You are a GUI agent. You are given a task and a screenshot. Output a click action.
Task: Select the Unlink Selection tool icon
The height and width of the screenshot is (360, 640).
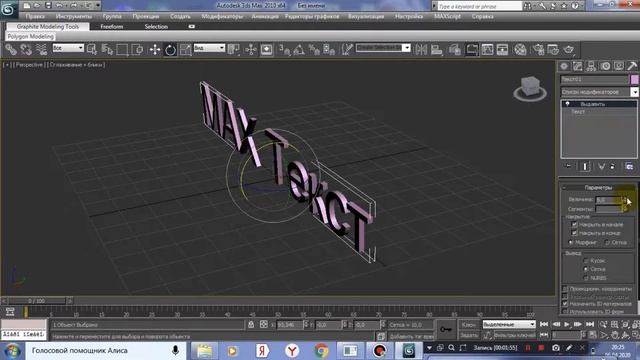pos(26,50)
